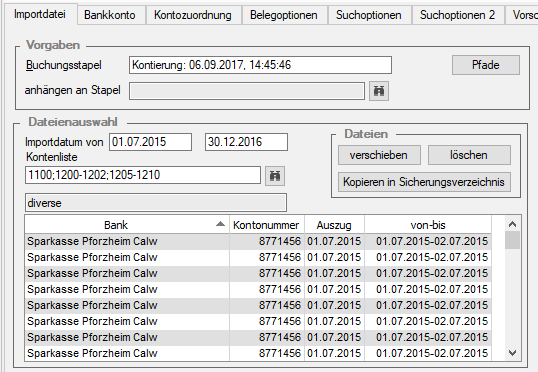Viewport: 538px width, 372px height.
Task: Switch to the Importdatei tab
Action: [39, 14]
